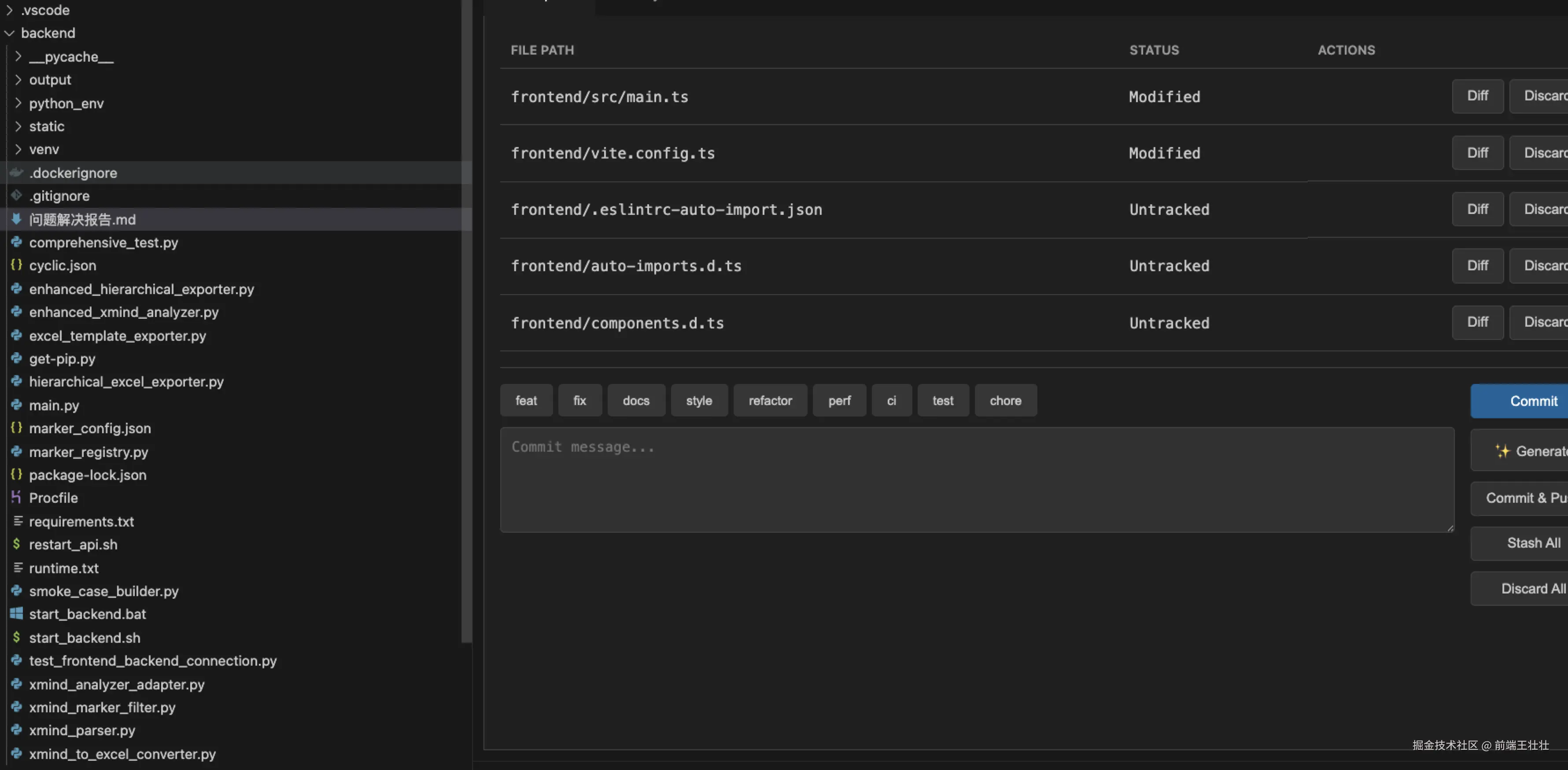Screen dimensions: 1568x770
Task: Expand the __pycache__ folder
Action: 18,57
